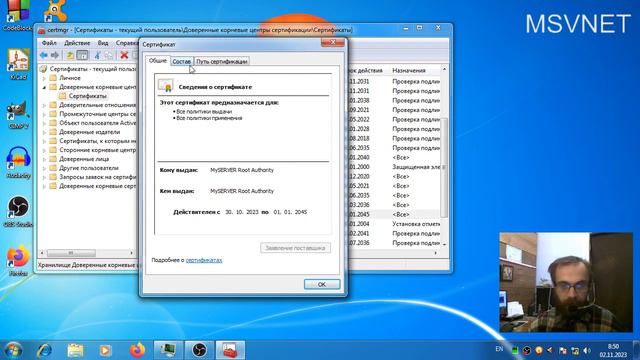Viewport: 640px width, 360px height.
Task: Launch Internet Explorer from the taskbar
Action: (44, 350)
